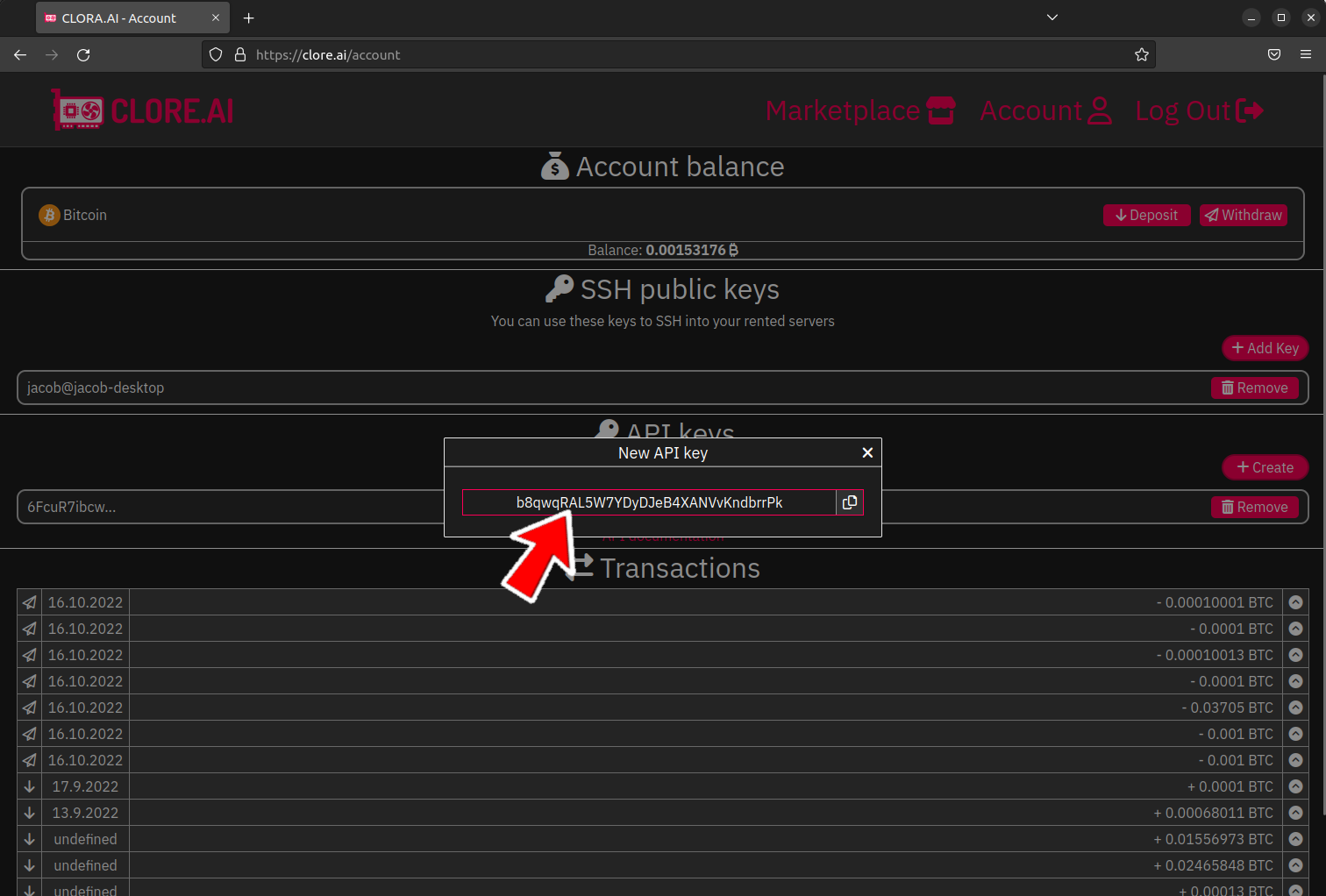Copy the new API key to clipboard
Viewport: 1326px width, 896px height.
(x=849, y=501)
